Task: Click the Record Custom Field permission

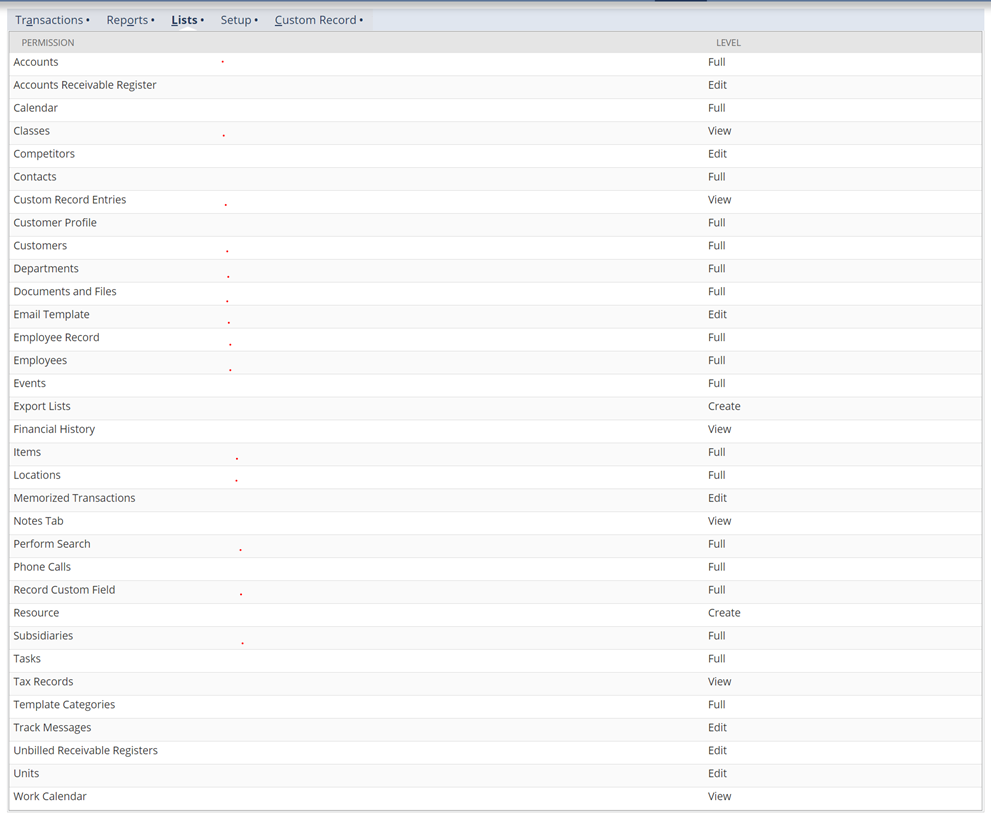Action: [x=64, y=590]
